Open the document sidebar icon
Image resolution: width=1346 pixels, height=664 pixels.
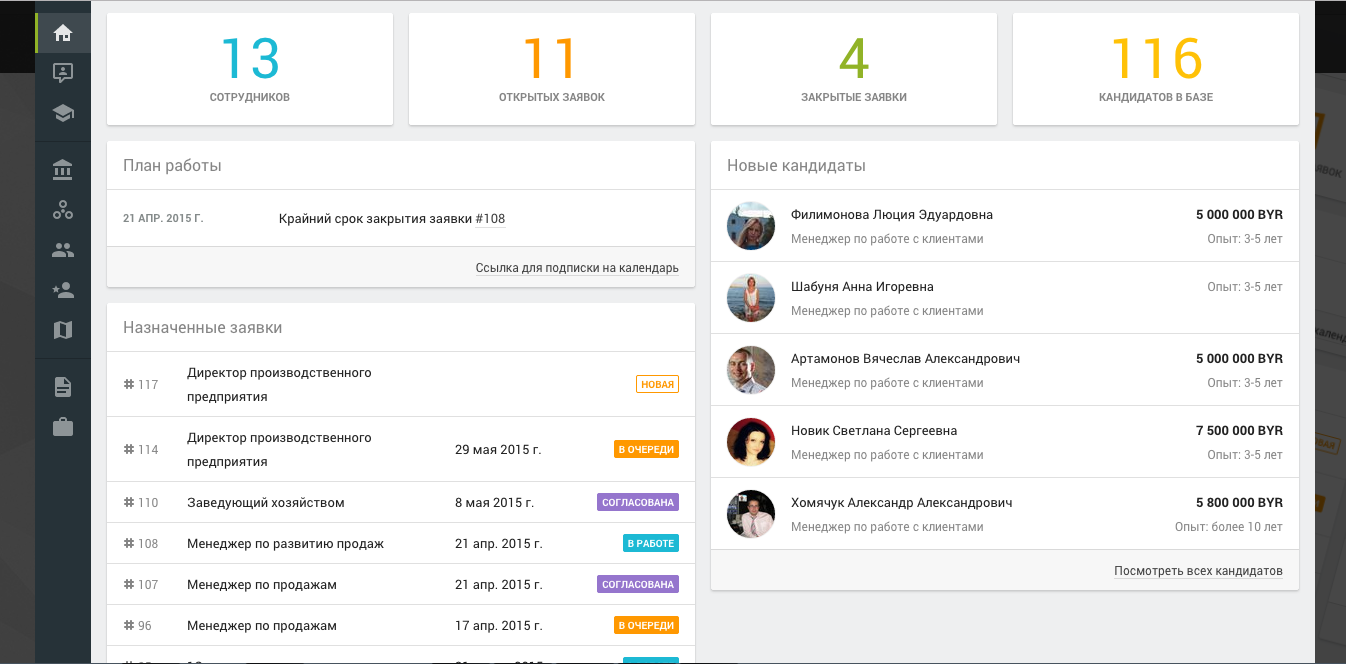(63, 387)
